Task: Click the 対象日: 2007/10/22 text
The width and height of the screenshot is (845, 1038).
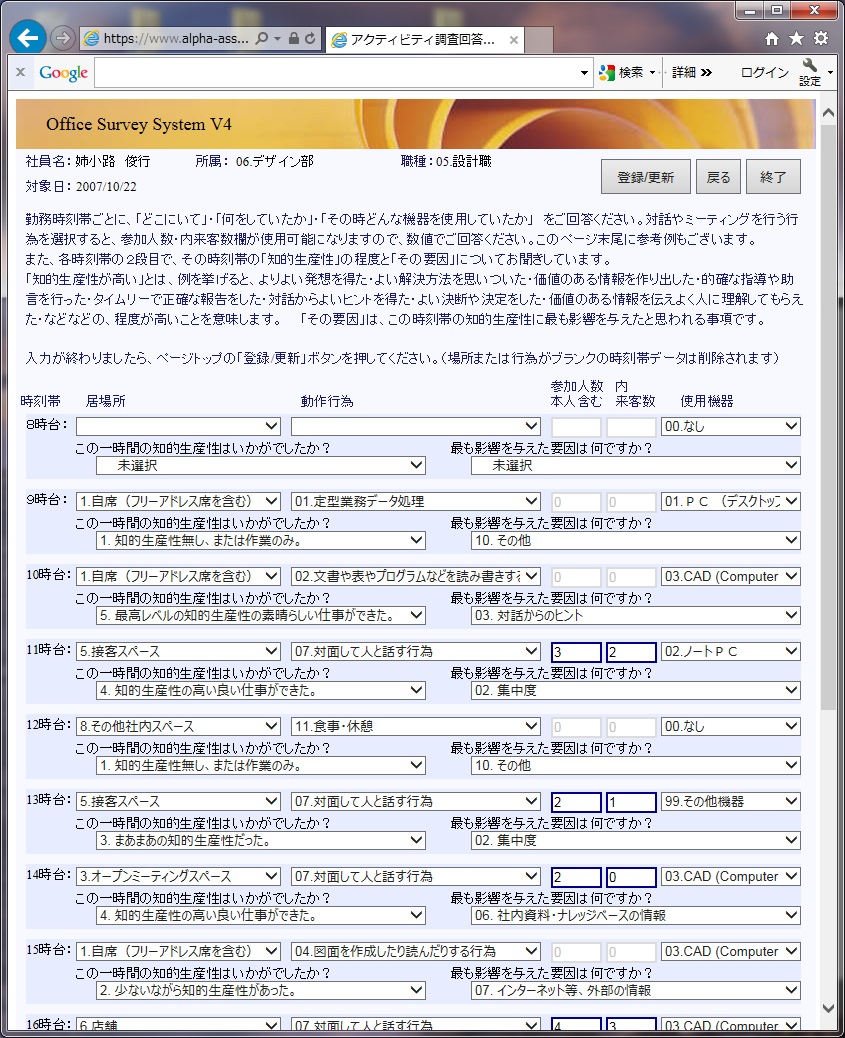Action: tap(81, 186)
